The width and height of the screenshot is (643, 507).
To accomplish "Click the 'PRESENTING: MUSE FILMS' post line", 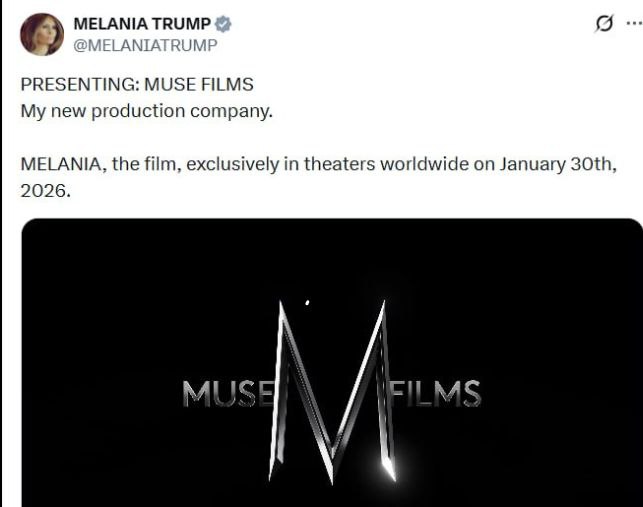I will point(137,84).
